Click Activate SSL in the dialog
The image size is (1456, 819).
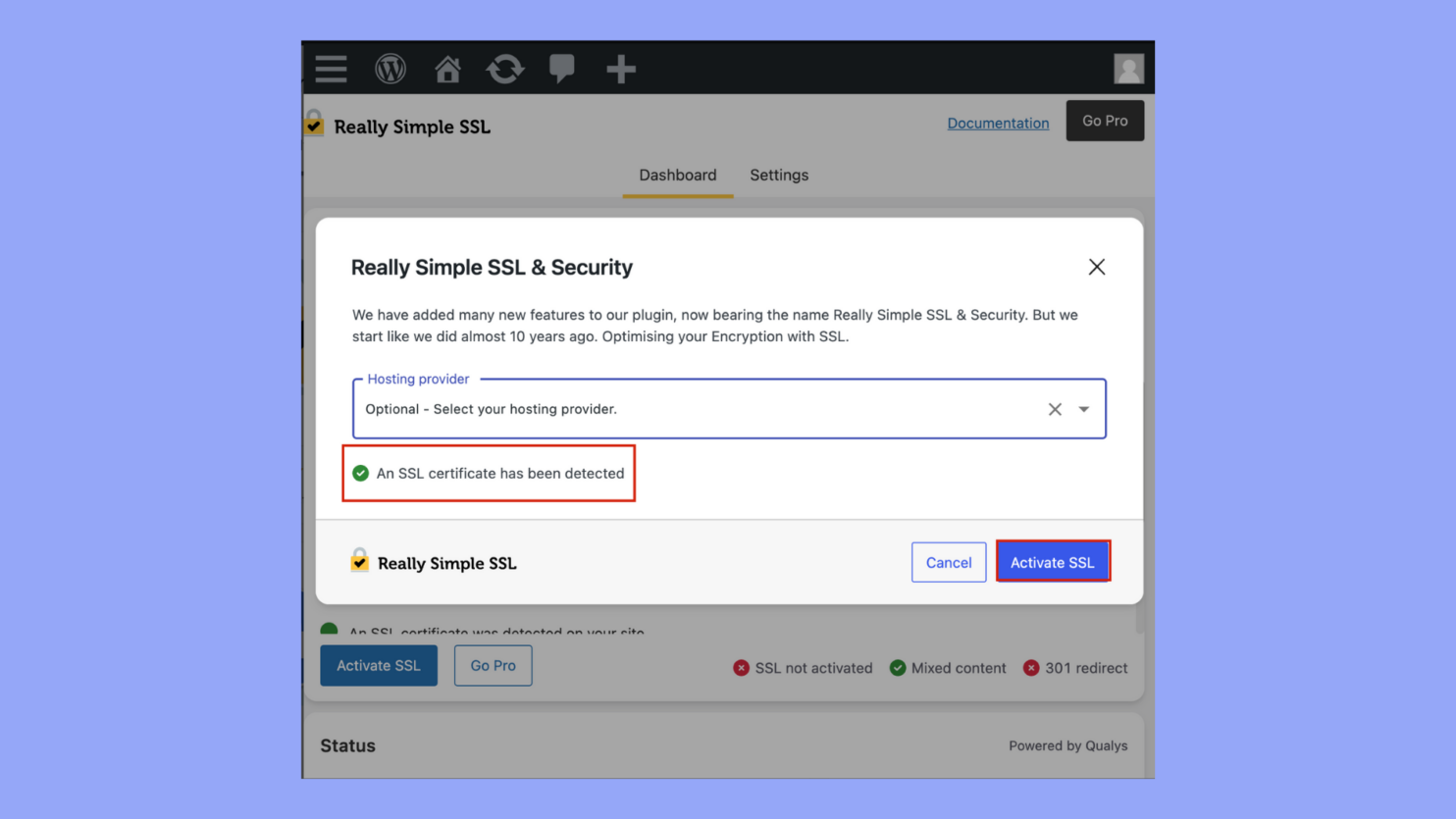click(1052, 562)
